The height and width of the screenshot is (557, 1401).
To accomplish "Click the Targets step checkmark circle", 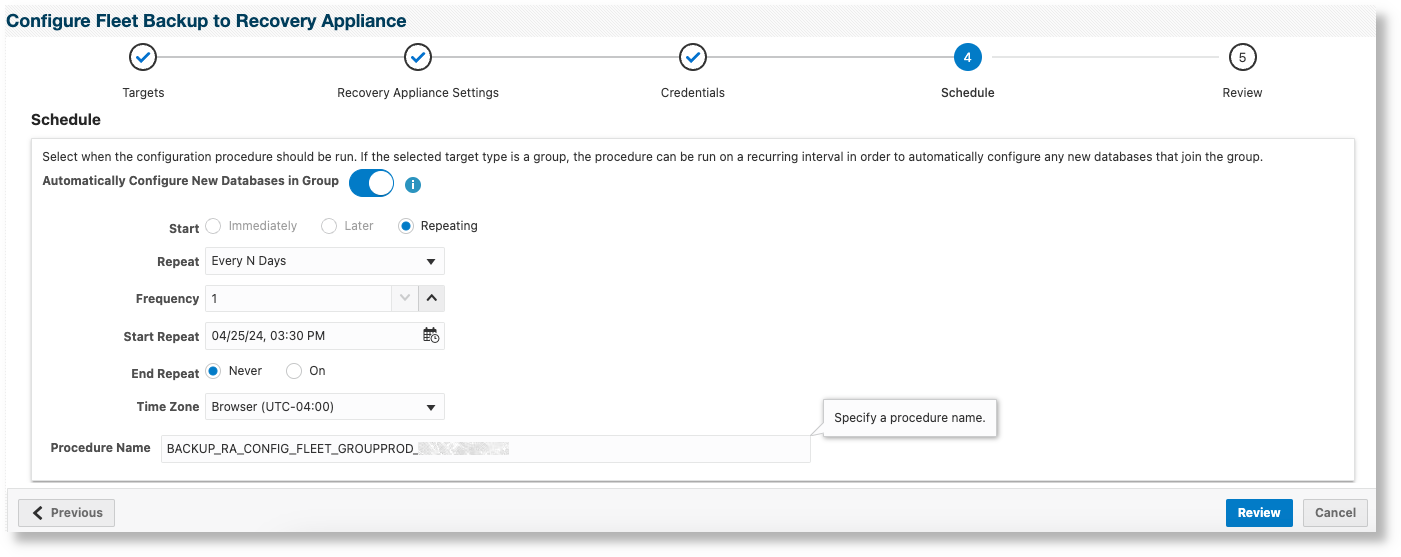I will (143, 58).
